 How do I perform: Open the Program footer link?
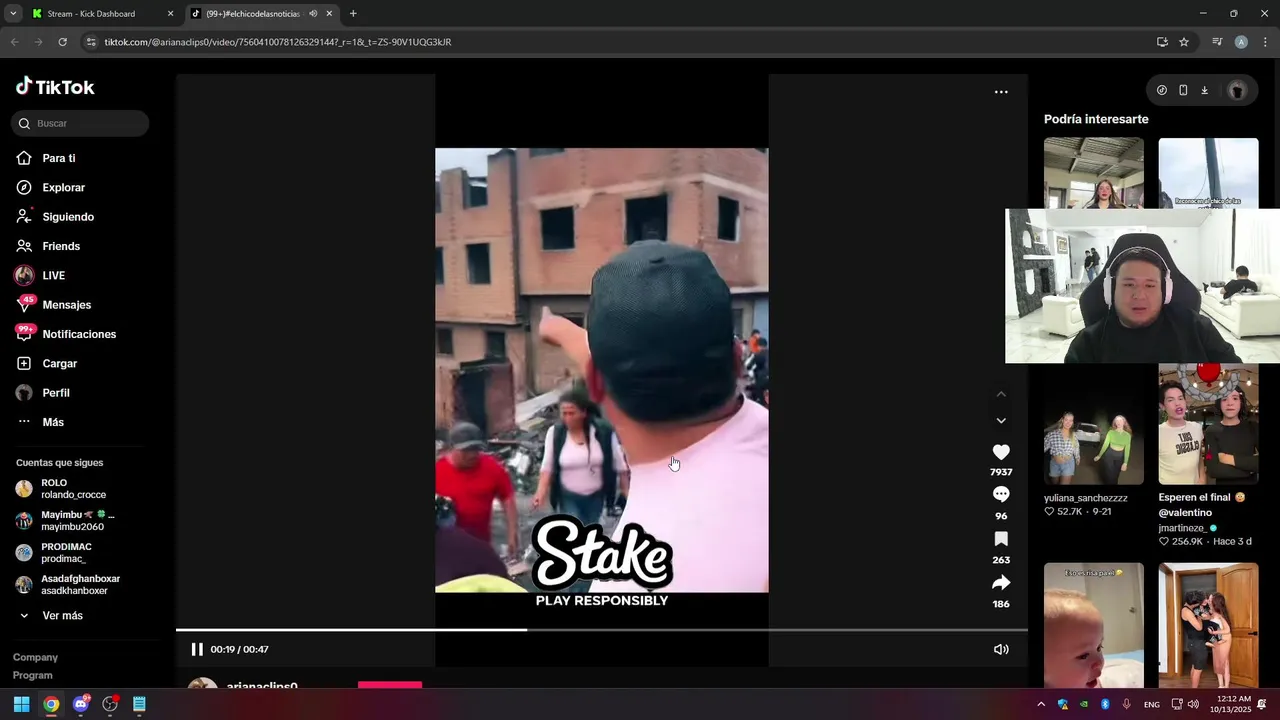coord(33,675)
